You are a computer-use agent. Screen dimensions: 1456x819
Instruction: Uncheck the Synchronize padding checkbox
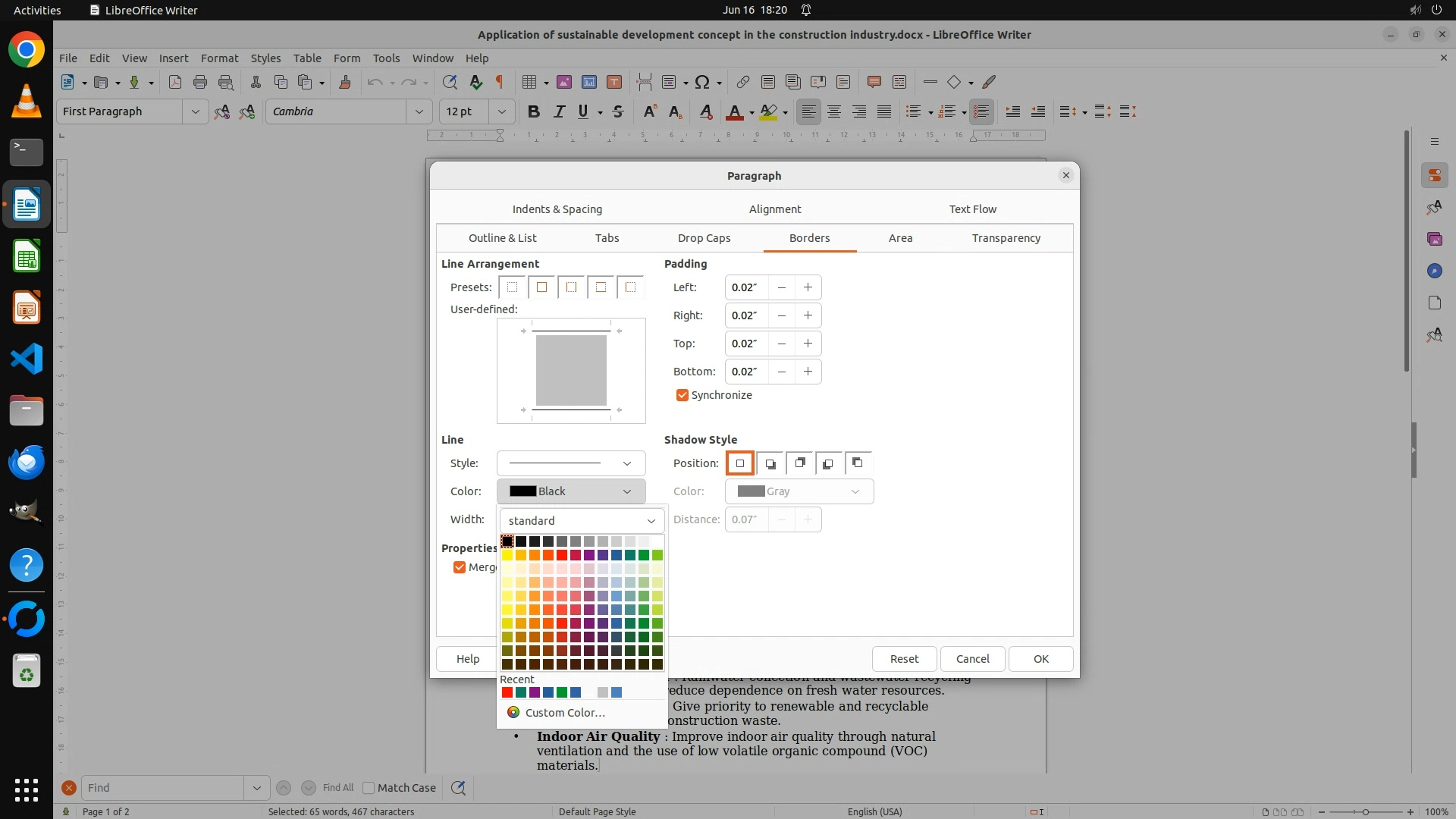(x=682, y=395)
